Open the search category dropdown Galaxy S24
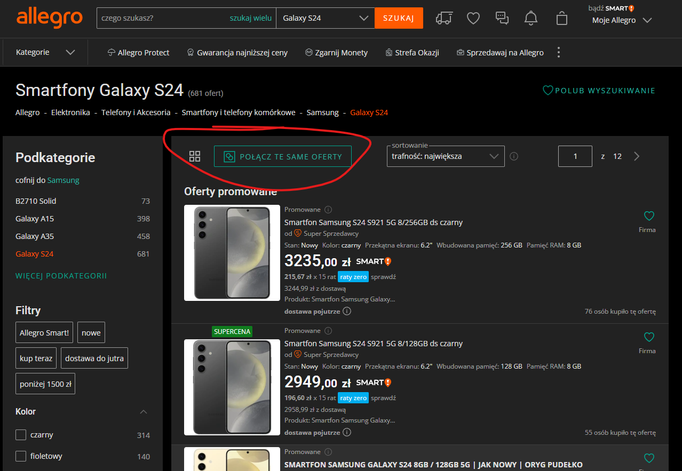This screenshot has width=682, height=471. click(323, 19)
